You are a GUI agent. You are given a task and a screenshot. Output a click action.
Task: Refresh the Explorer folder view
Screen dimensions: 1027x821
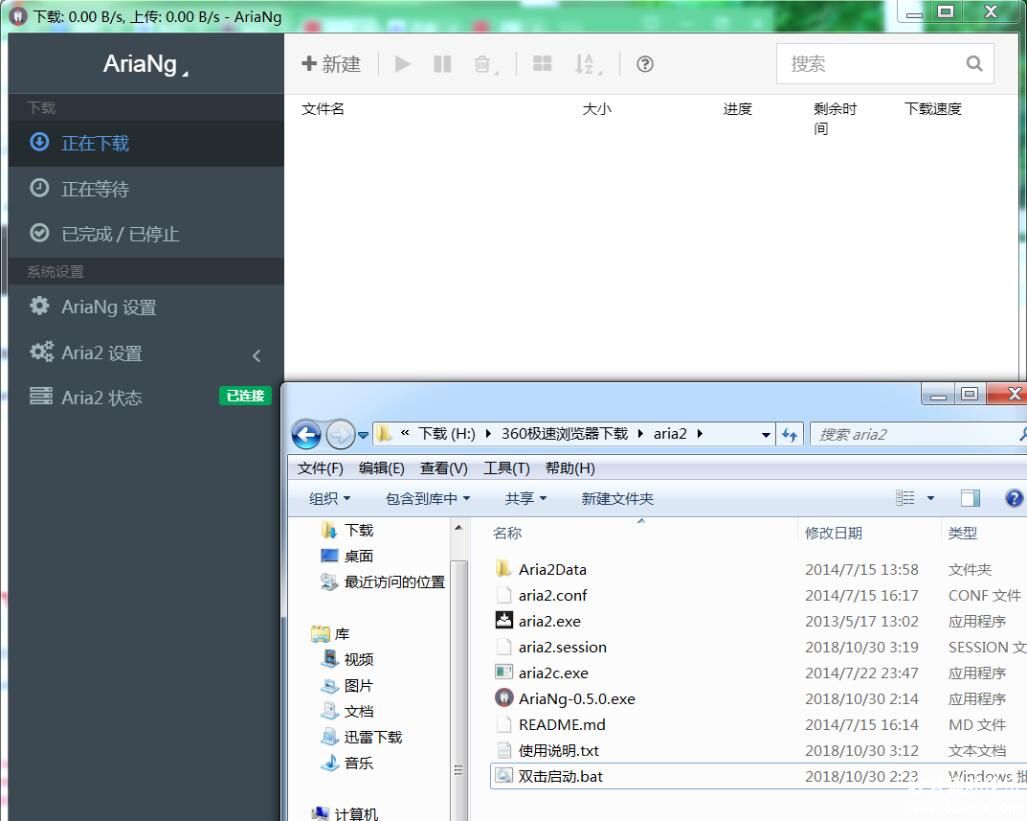tap(790, 434)
